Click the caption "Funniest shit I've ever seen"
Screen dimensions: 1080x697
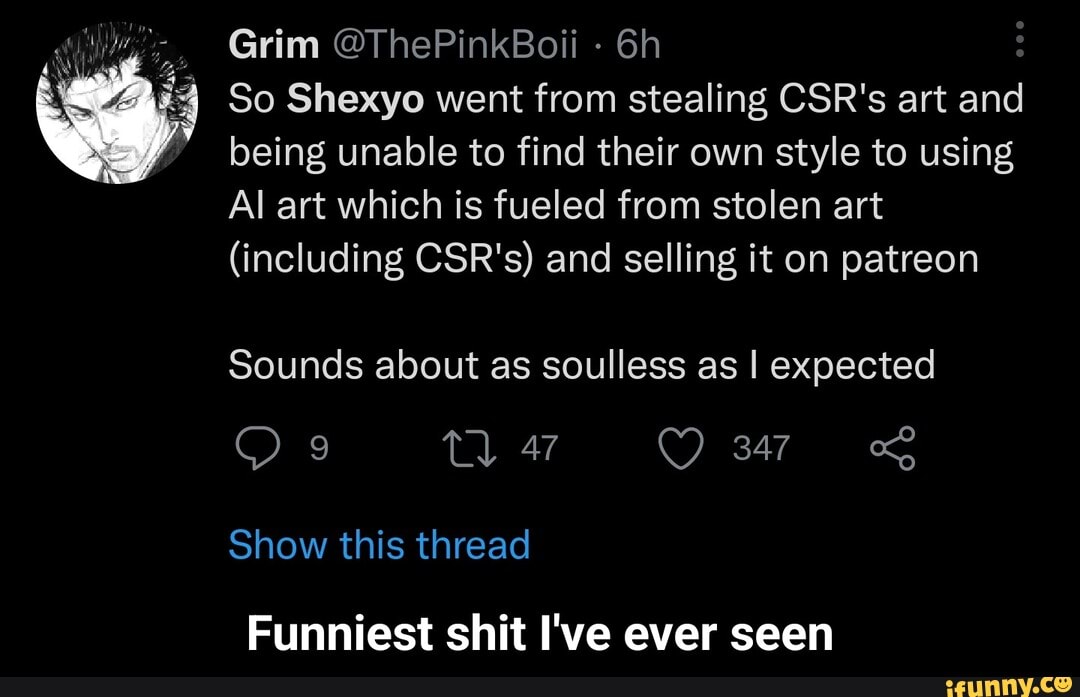pyautogui.click(x=540, y=632)
